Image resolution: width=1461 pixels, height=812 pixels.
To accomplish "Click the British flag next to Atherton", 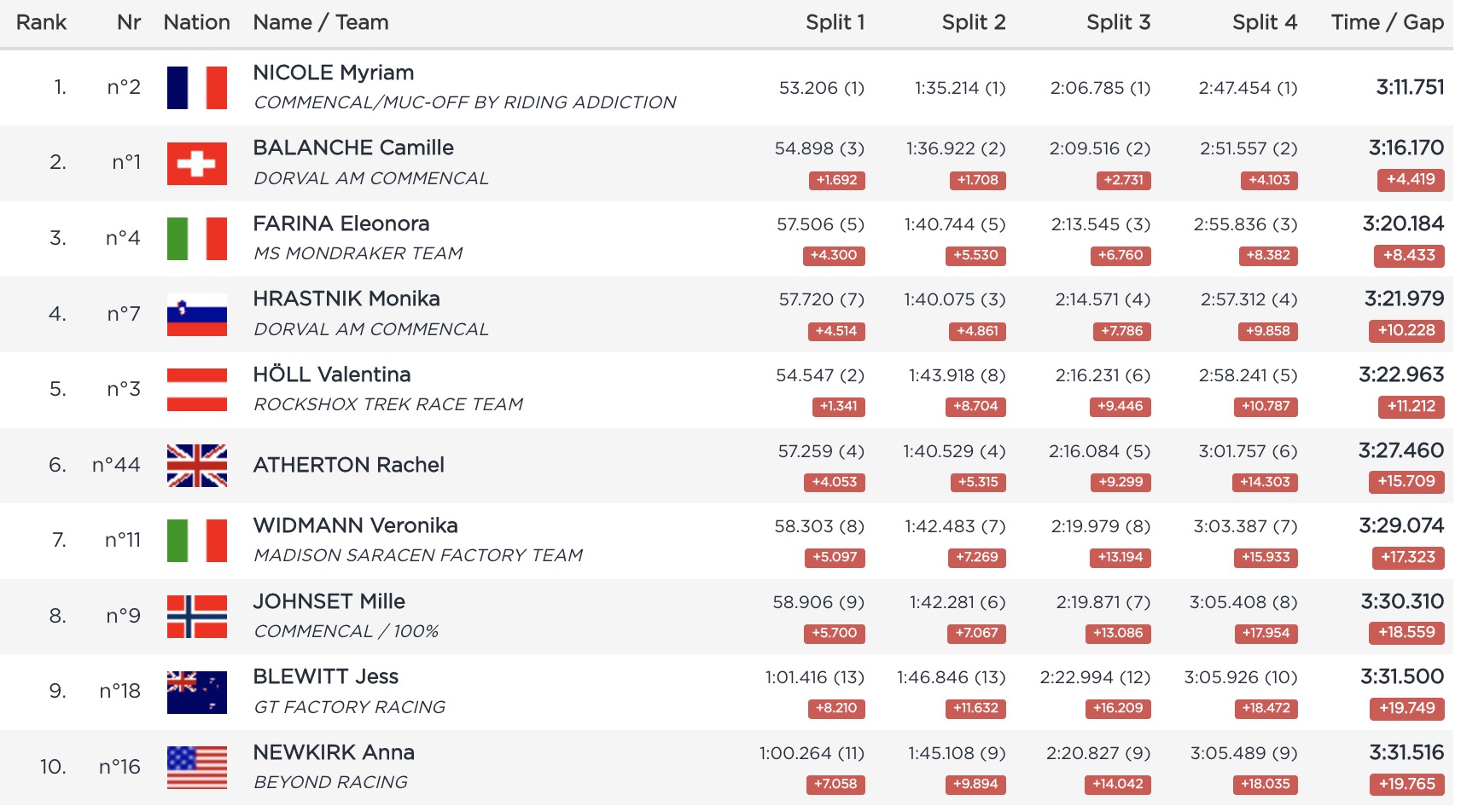I will tap(197, 466).
